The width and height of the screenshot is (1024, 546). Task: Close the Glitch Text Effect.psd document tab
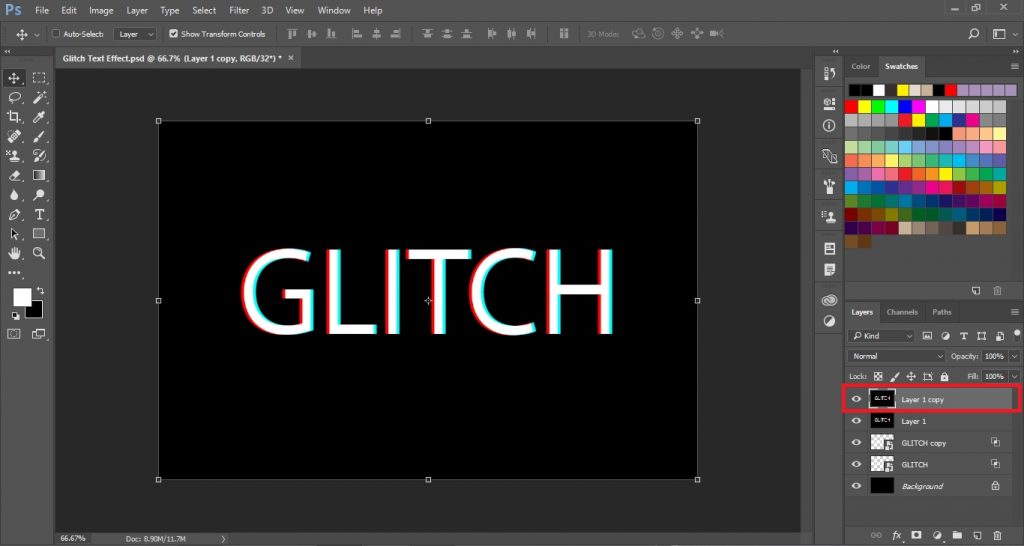[x=291, y=58]
